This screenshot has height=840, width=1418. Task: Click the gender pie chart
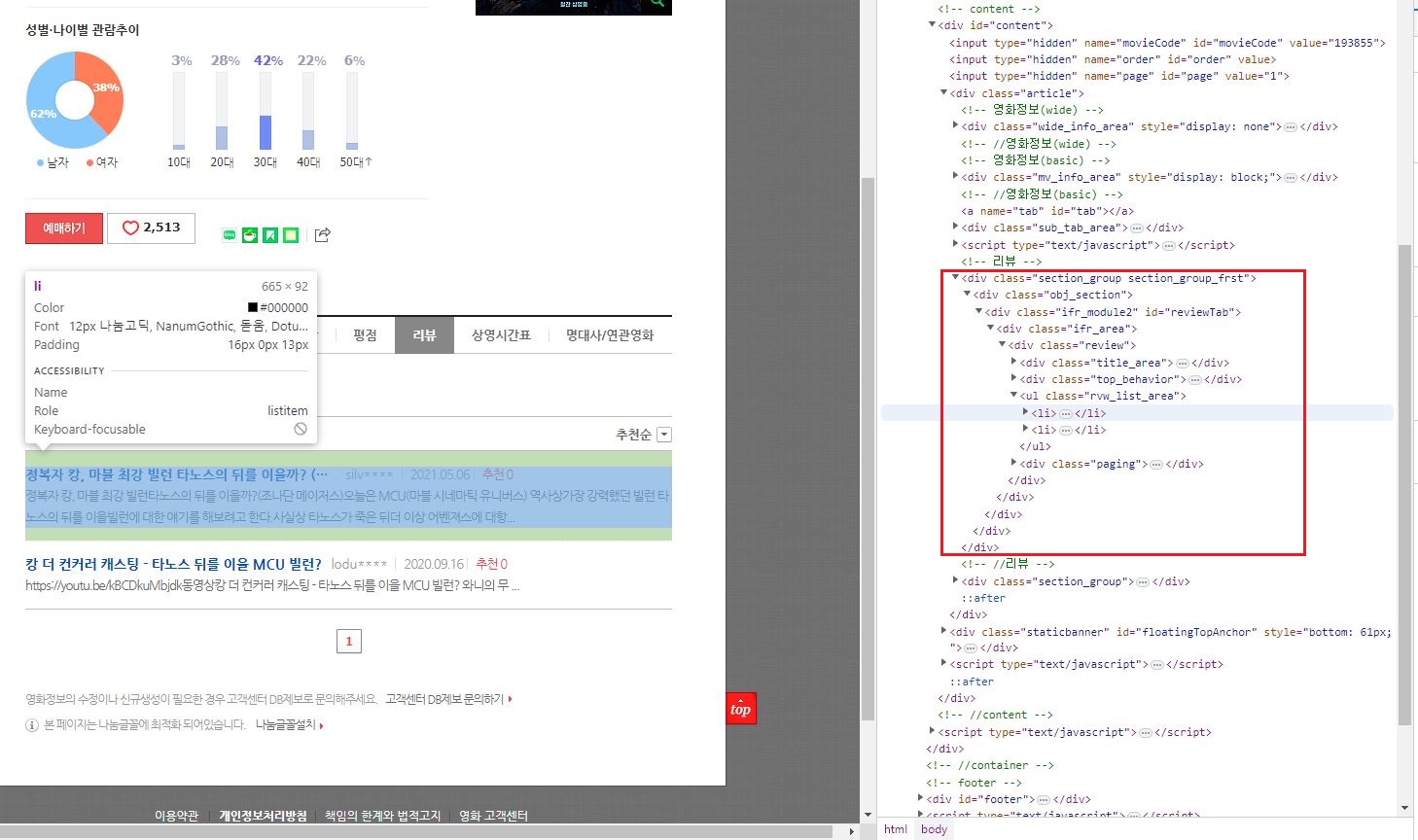(75, 100)
